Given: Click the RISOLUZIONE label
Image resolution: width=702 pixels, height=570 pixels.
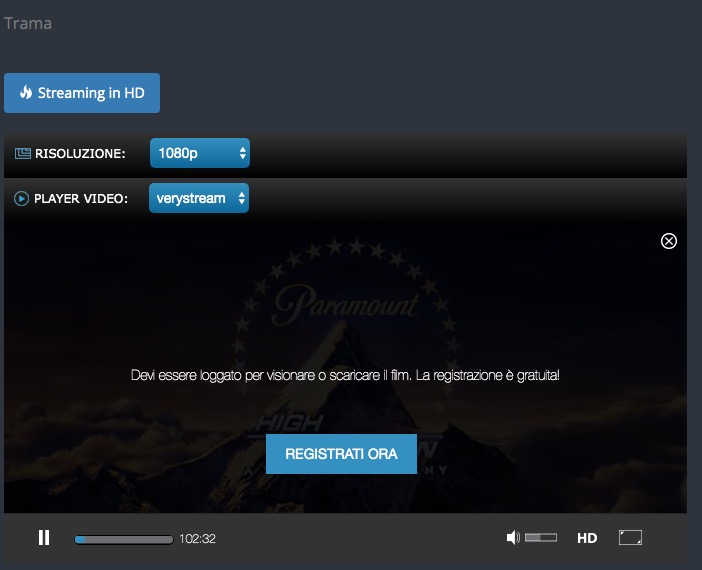Looking at the screenshot, I should coord(80,154).
